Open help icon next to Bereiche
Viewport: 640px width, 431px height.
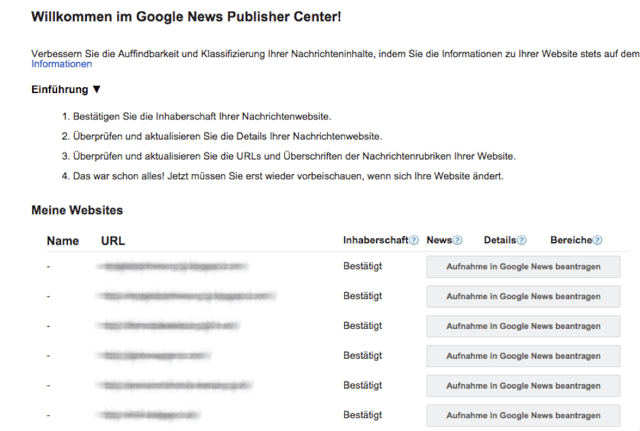(597, 240)
